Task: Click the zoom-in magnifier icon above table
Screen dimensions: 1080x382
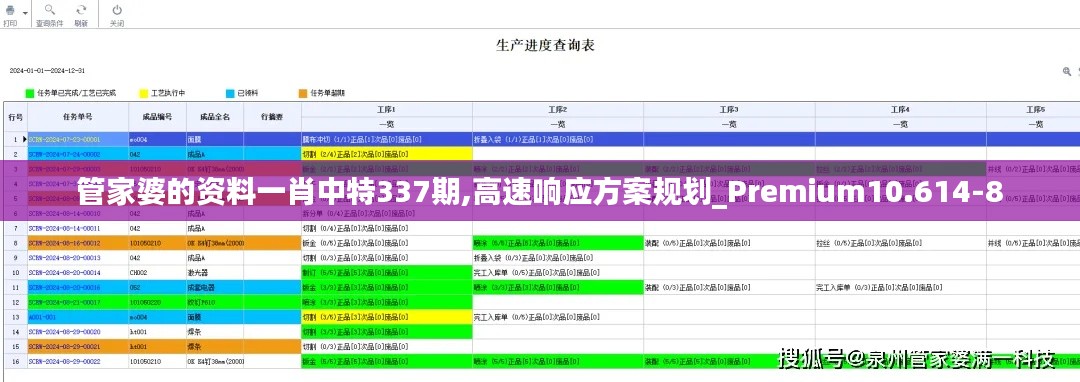Action: pos(1067,71)
